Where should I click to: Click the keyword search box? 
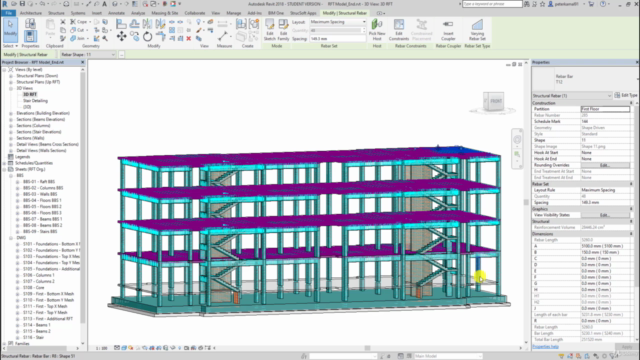(x=492, y=4)
